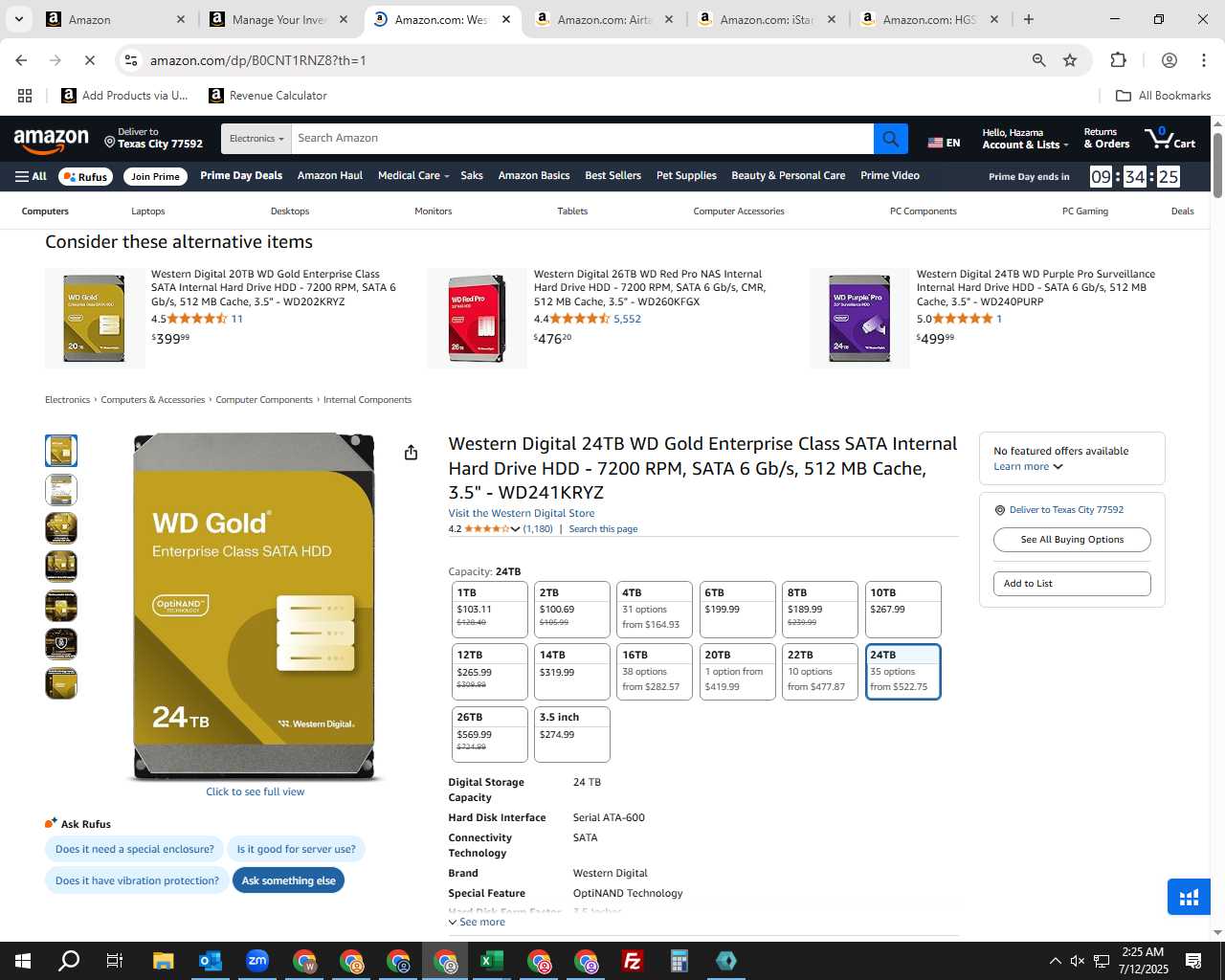
Task: Click the Amazon search magnifier button
Action: click(890, 139)
